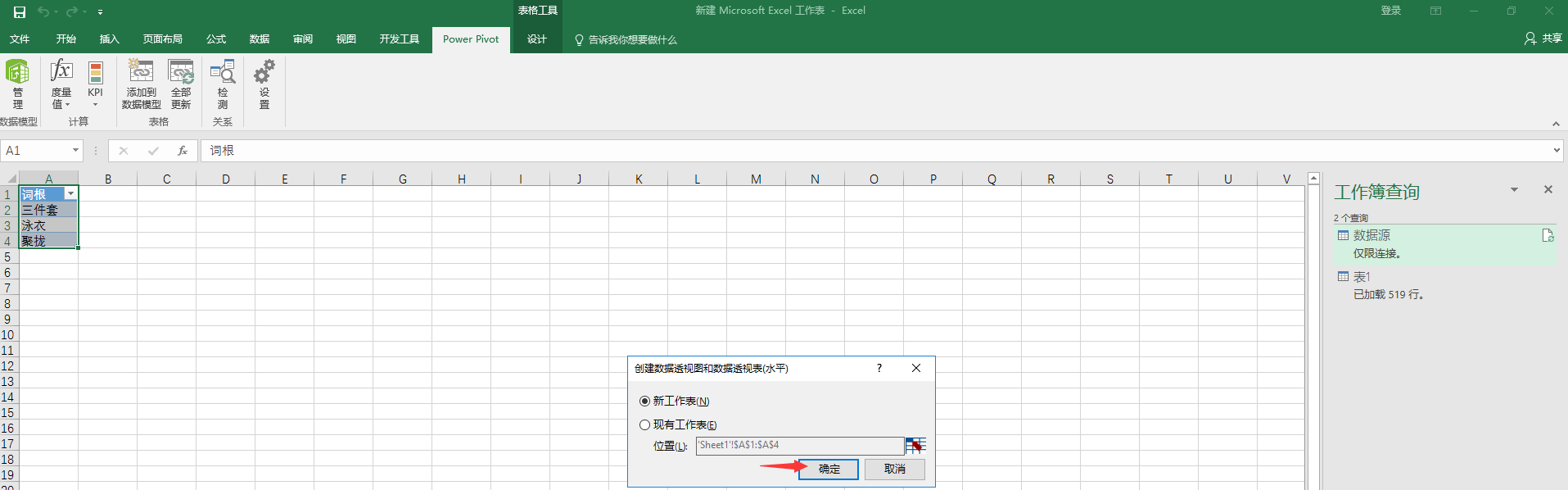Select row header 5
This screenshot has width=1568, height=490.
[8, 256]
